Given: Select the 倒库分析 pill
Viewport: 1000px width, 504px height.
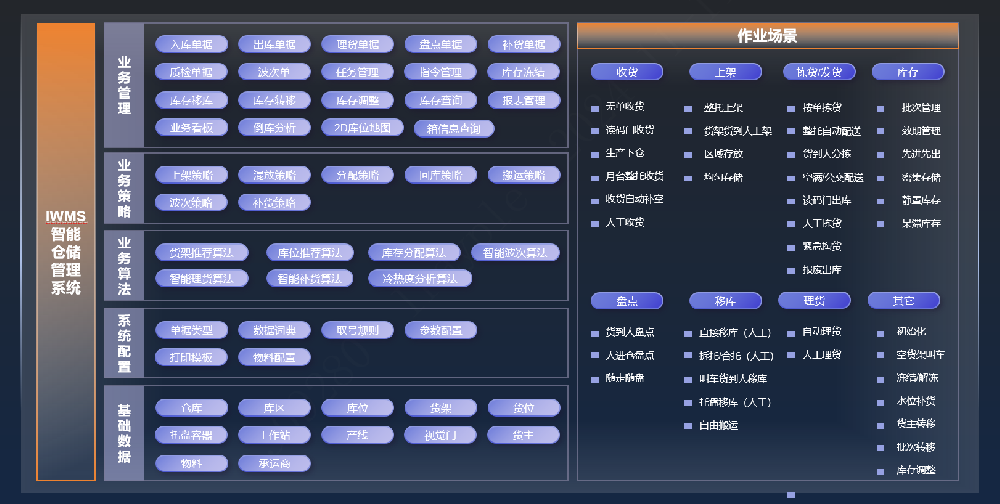Looking at the screenshot, I should point(274,127).
